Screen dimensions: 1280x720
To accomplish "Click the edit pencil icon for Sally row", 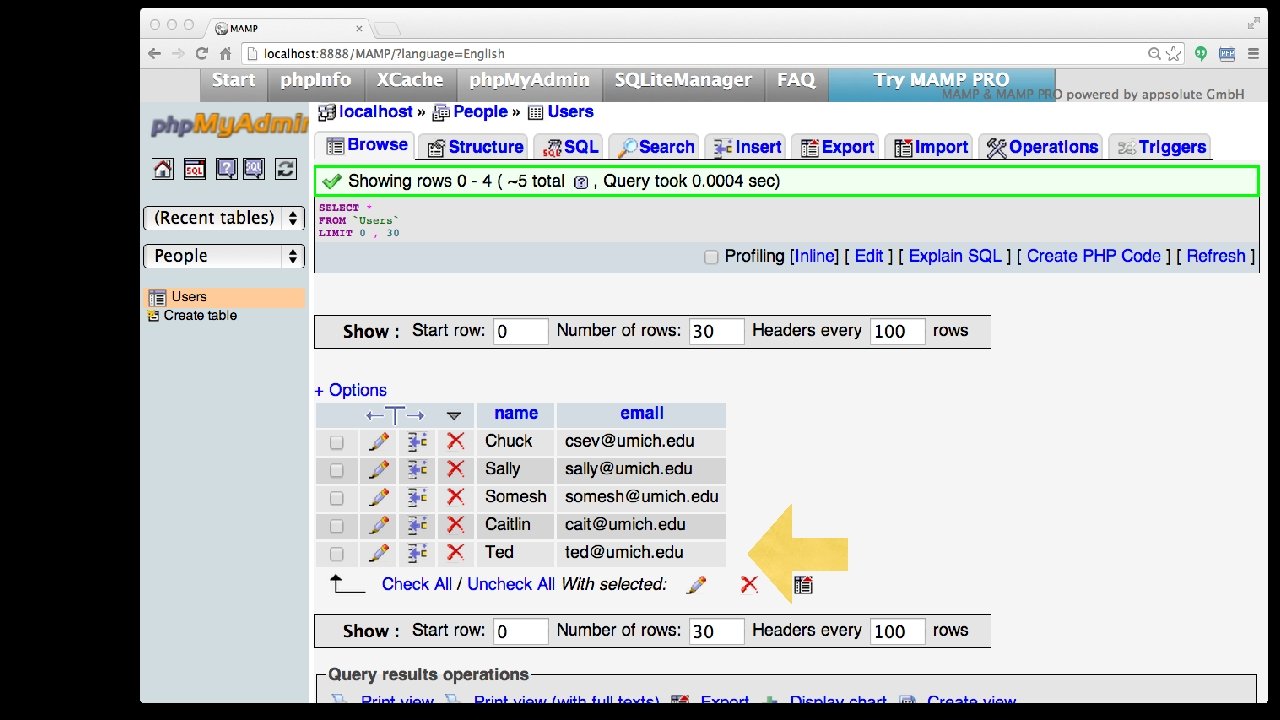I will (x=379, y=469).
